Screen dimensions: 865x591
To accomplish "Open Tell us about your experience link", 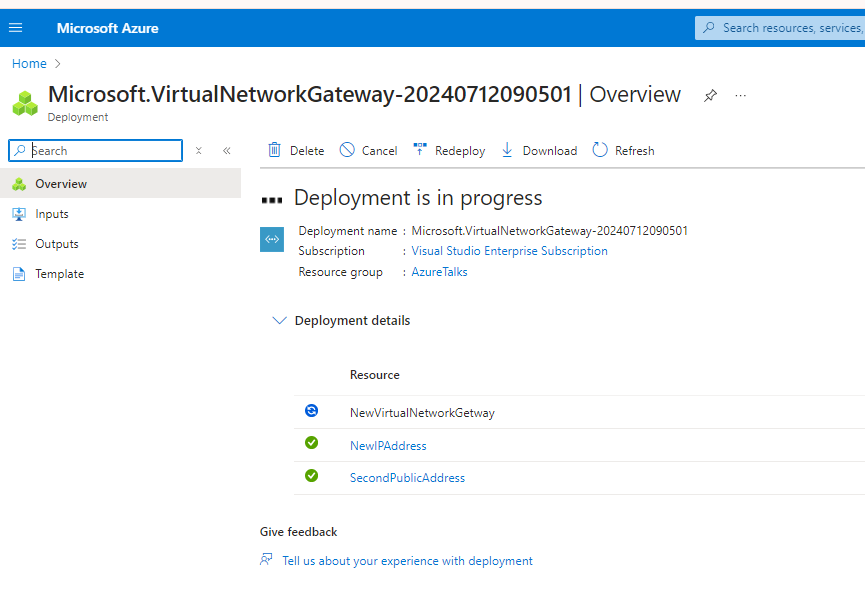I will tap(407, 561).
